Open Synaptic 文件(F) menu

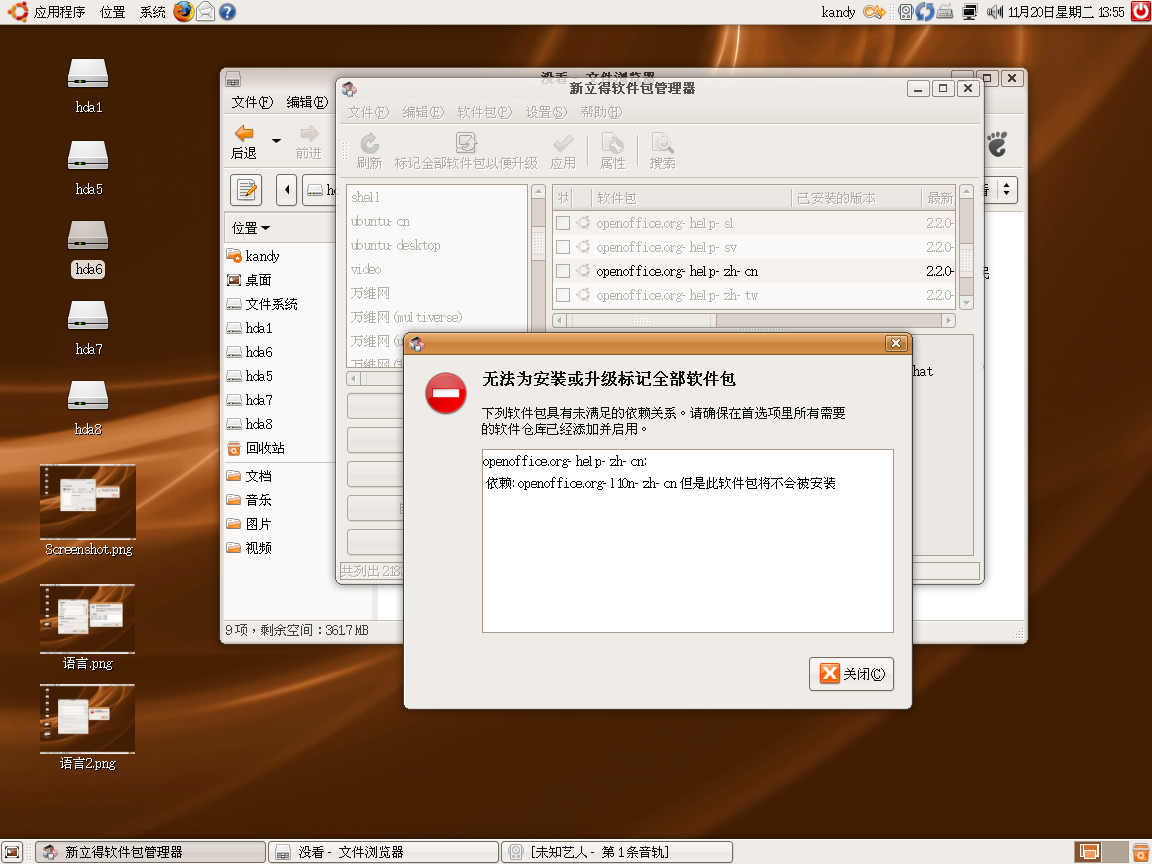pos(368,112)
